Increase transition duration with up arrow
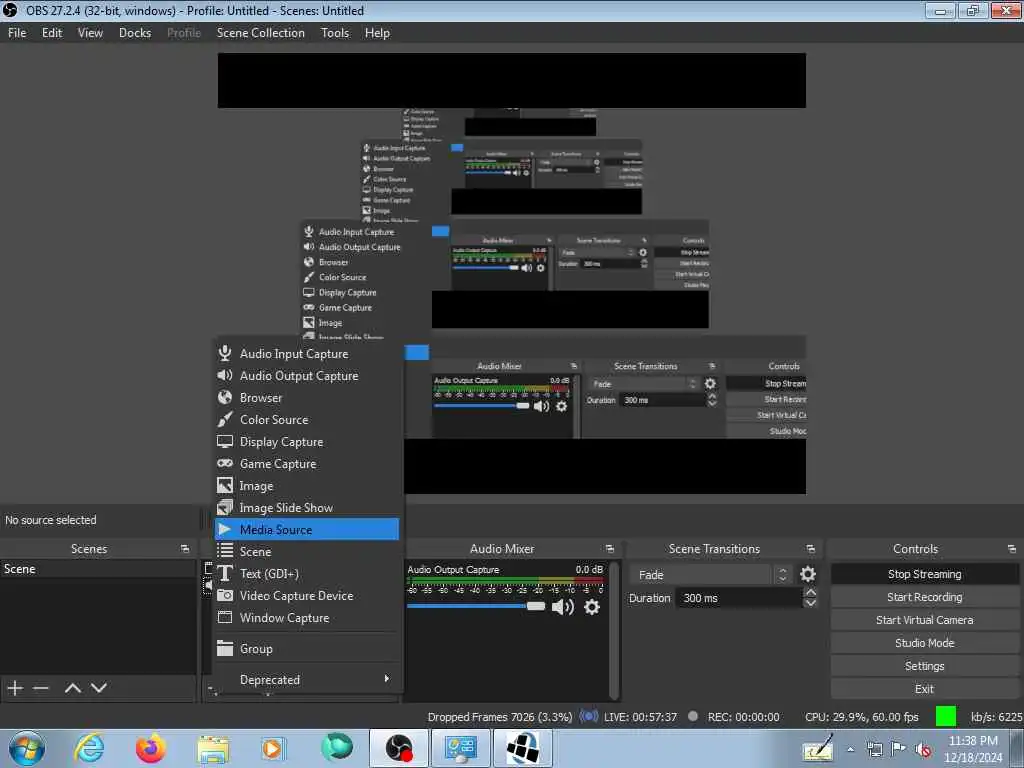This screenshot has width=1024, height=768. pos(810,592)
